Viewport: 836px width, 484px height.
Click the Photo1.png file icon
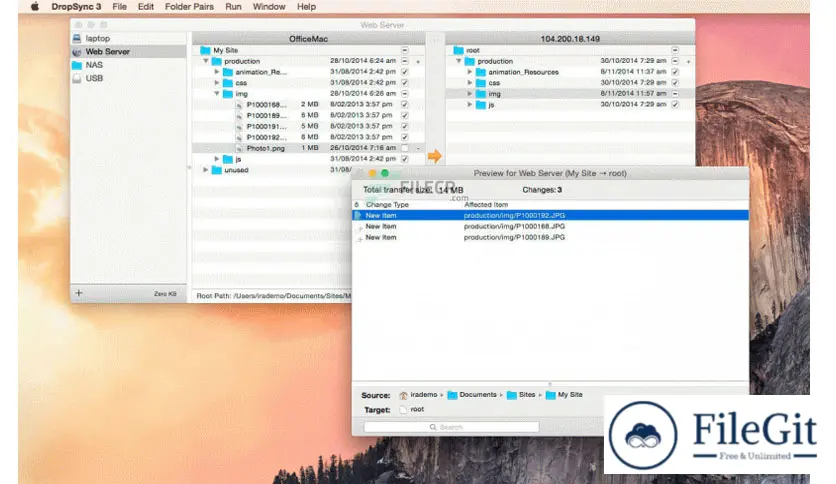239,148
